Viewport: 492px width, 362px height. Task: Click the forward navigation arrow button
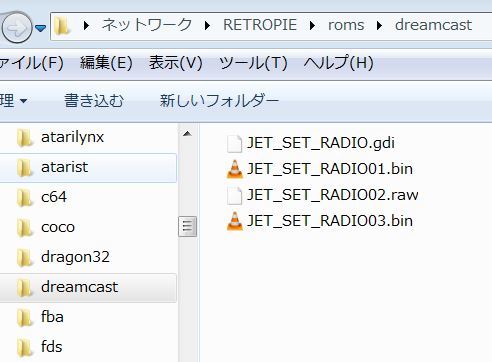pyautogui.click(x=17, y=28)
